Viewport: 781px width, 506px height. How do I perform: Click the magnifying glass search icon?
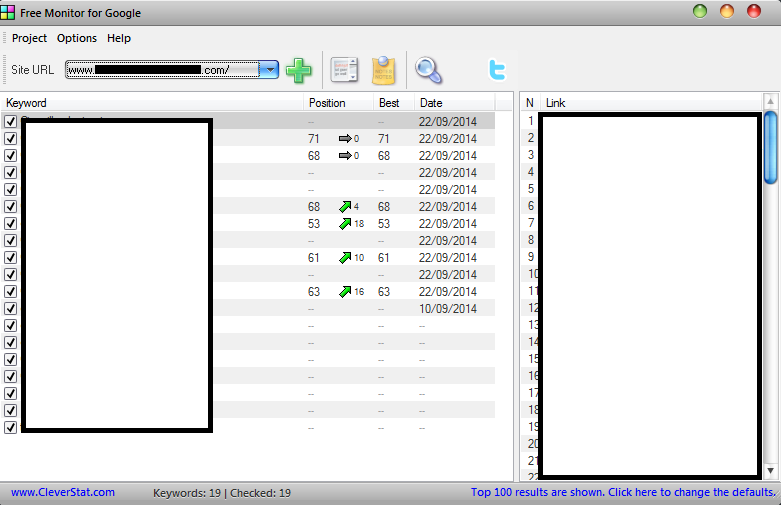[428, 70]
